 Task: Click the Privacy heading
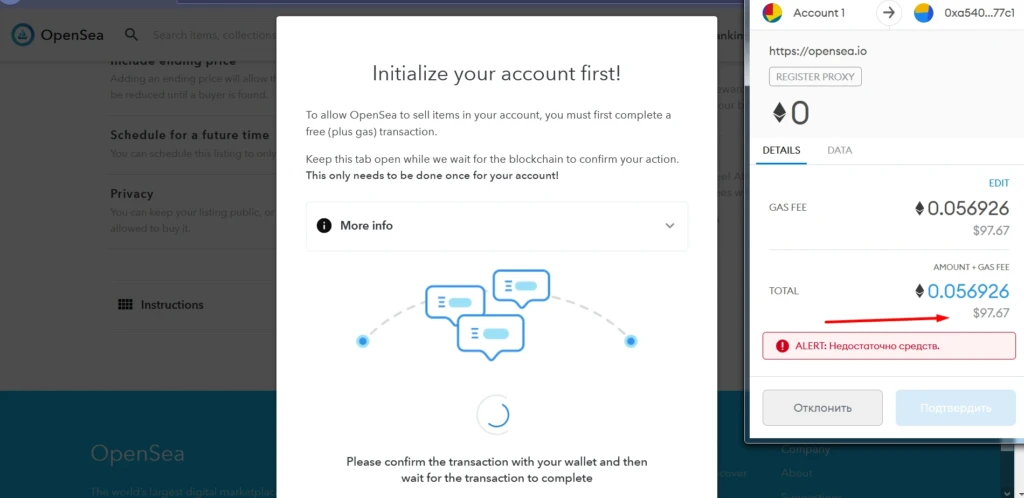click(x=132, y=194)
